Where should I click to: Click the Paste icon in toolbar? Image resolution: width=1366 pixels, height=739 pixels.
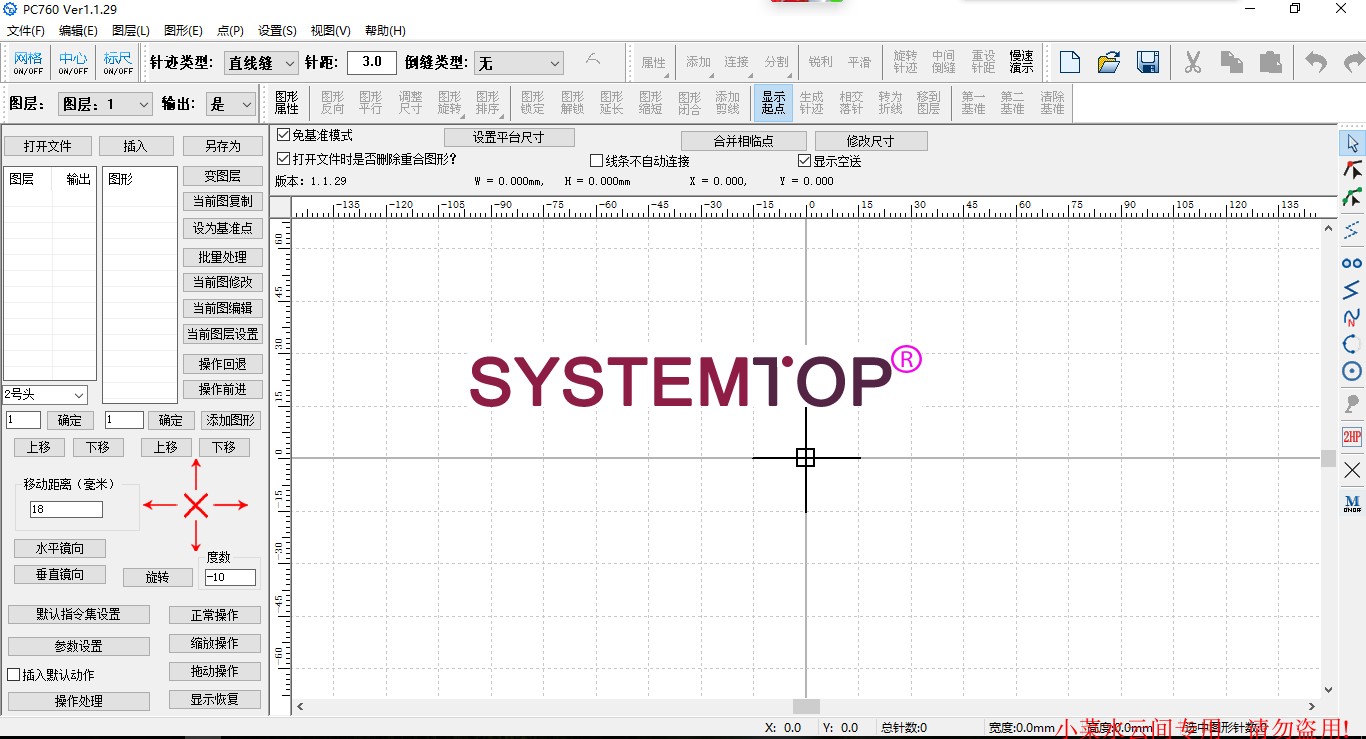coord(1270,62)
